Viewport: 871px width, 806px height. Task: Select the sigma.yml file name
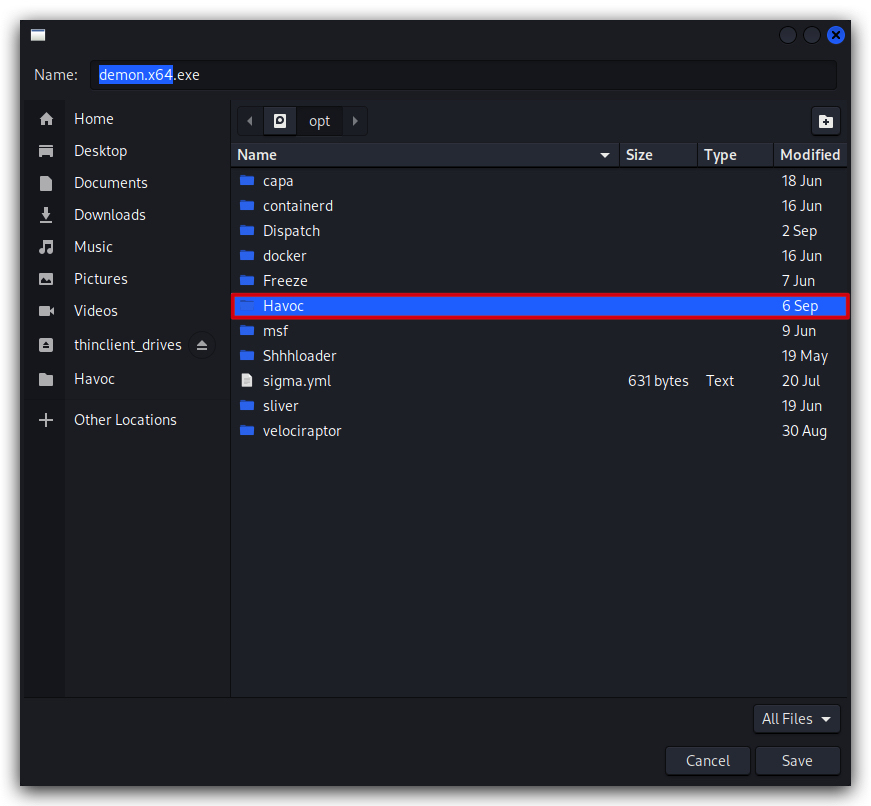297,381
